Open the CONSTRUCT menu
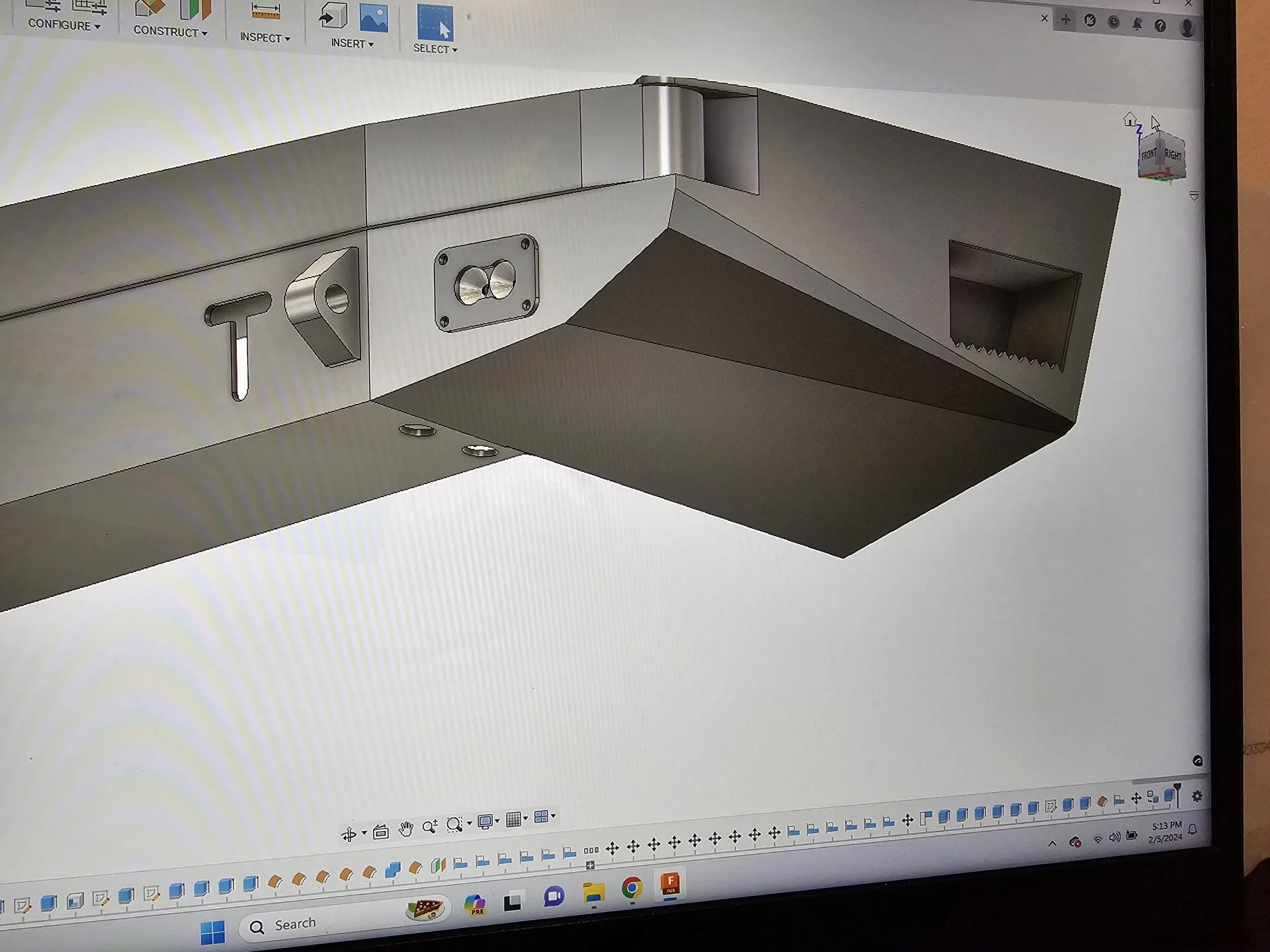 pyautogui.click(x=170, y=31)
